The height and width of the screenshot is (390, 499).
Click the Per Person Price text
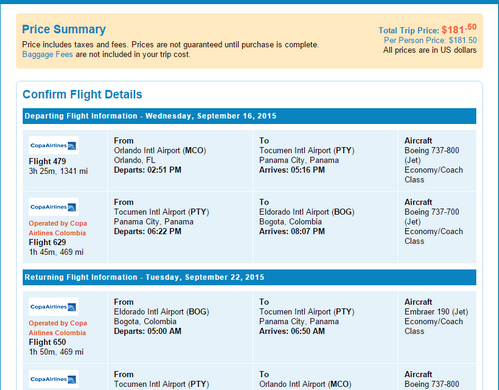tap(430, 40)
